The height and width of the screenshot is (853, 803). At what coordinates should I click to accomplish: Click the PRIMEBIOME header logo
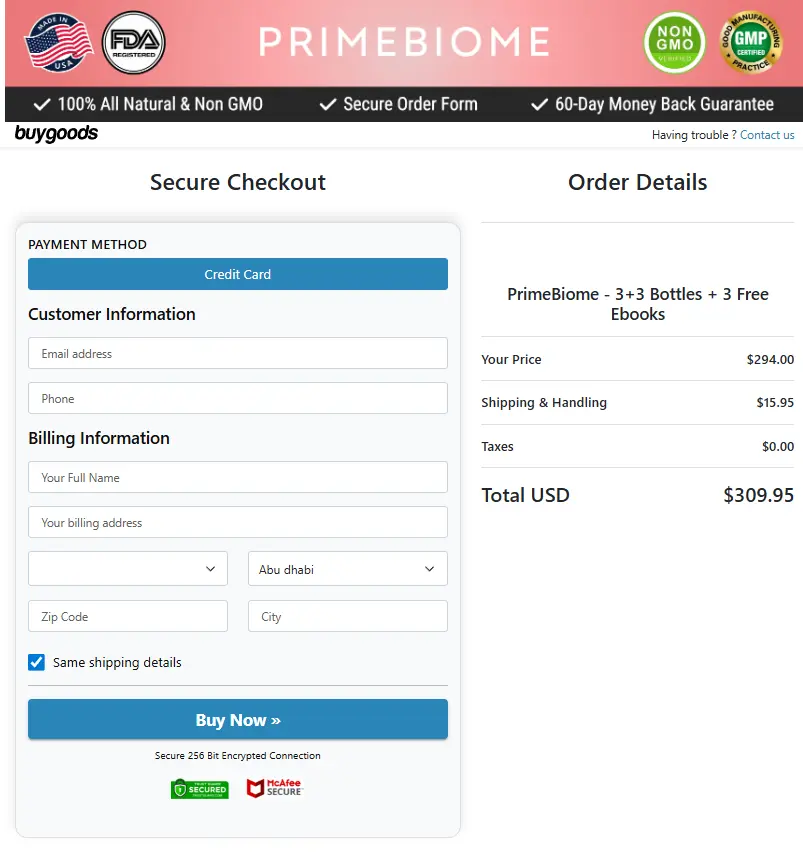(x=403, y=42)
